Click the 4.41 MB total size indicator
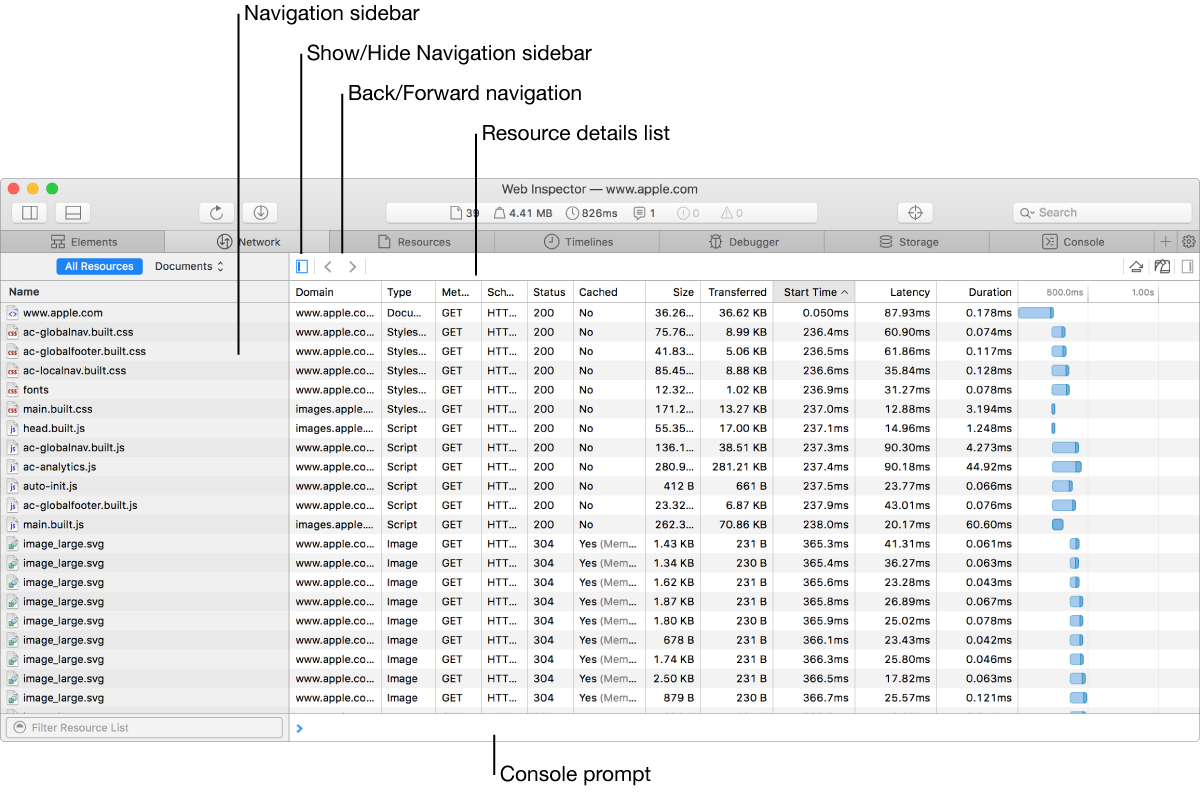The width and height of the screenshot is (1200, 792). [x=524, y=213]
